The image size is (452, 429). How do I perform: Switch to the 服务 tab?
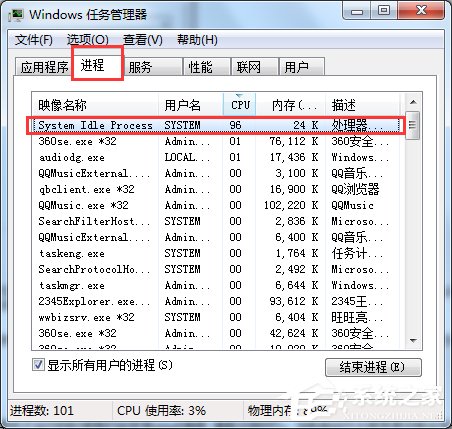tap(153, 67)
